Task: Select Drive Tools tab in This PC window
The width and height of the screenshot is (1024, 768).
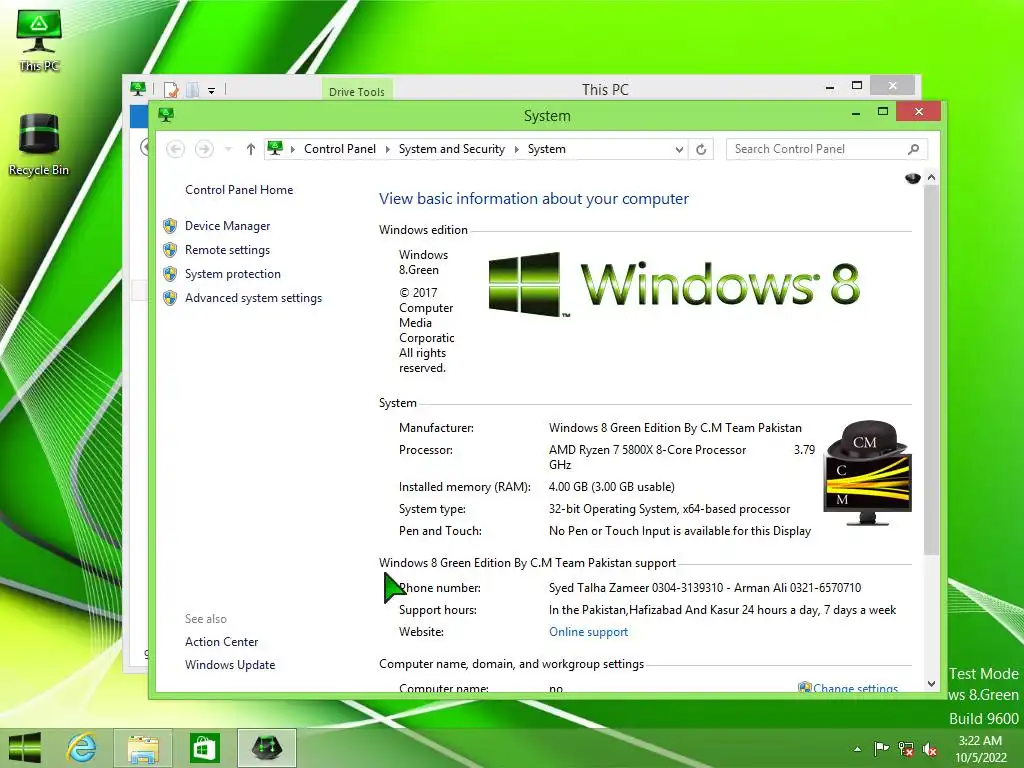Action: click(x=357, y=91)
